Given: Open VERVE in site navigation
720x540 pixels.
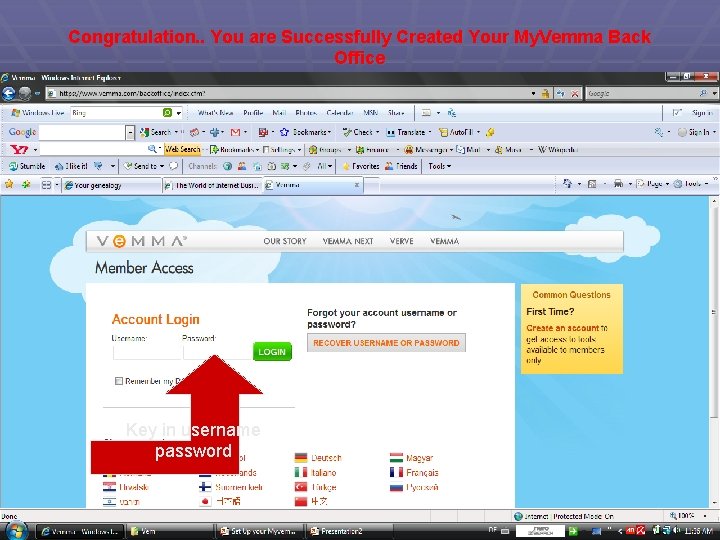Looking at the screenshot, I should pyautogui.click(x=401, y=241).
